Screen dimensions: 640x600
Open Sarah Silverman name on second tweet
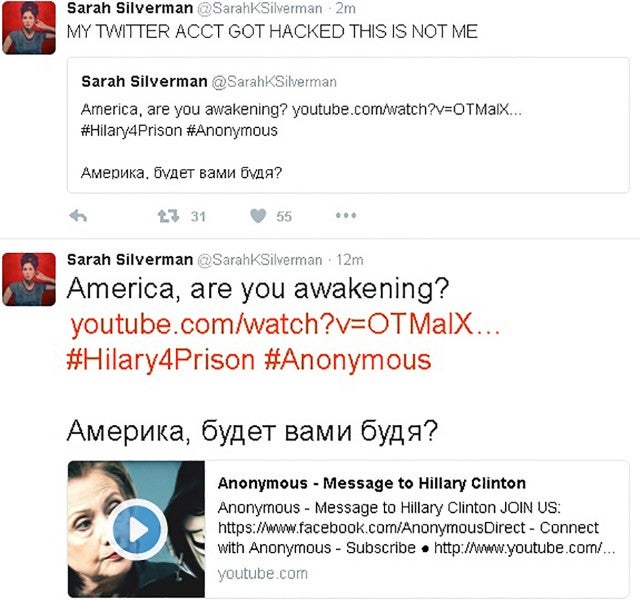(130, 260)
